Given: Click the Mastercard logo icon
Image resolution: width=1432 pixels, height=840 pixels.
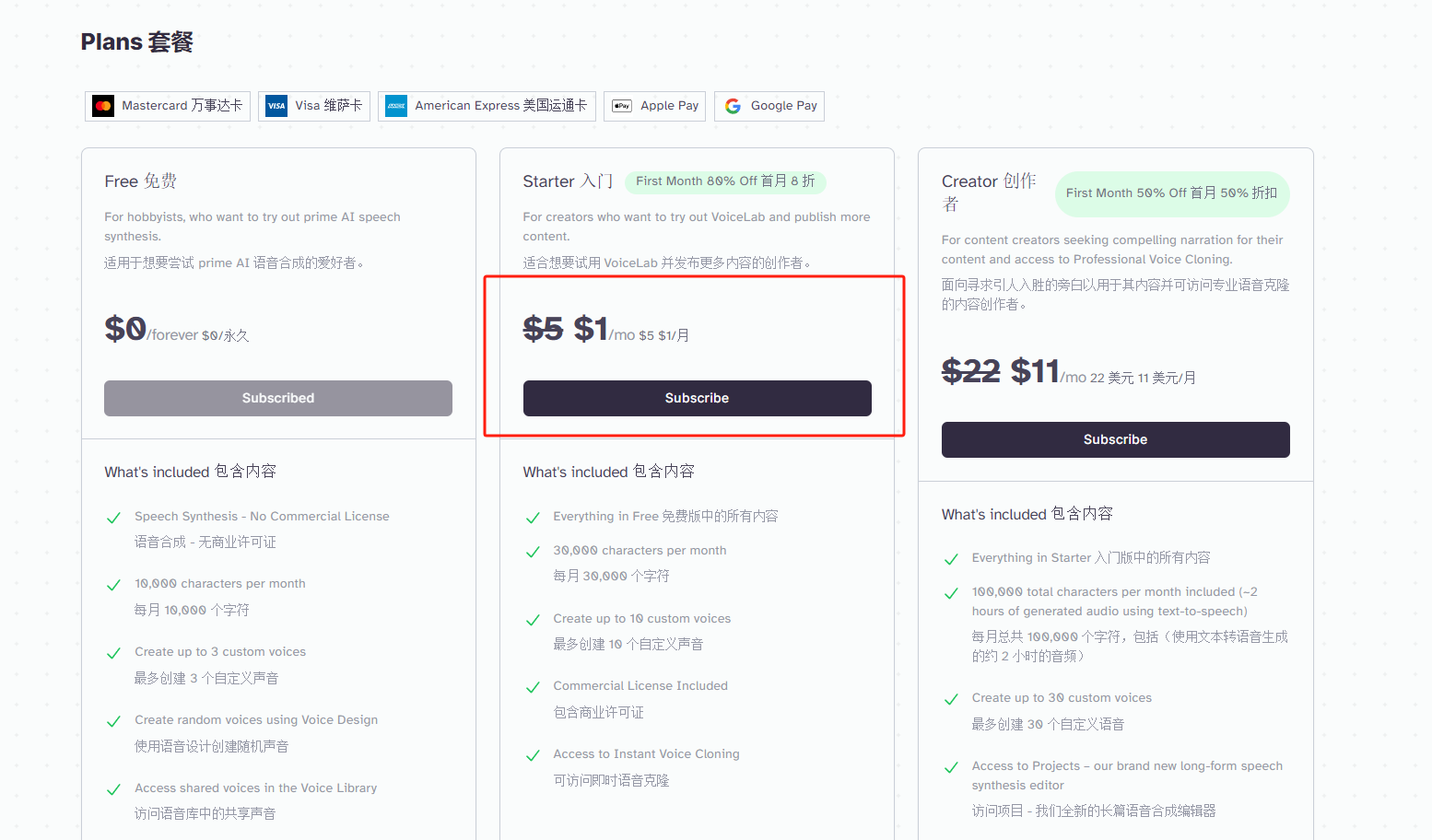Looking at the screenshot, I should point(103,106).
